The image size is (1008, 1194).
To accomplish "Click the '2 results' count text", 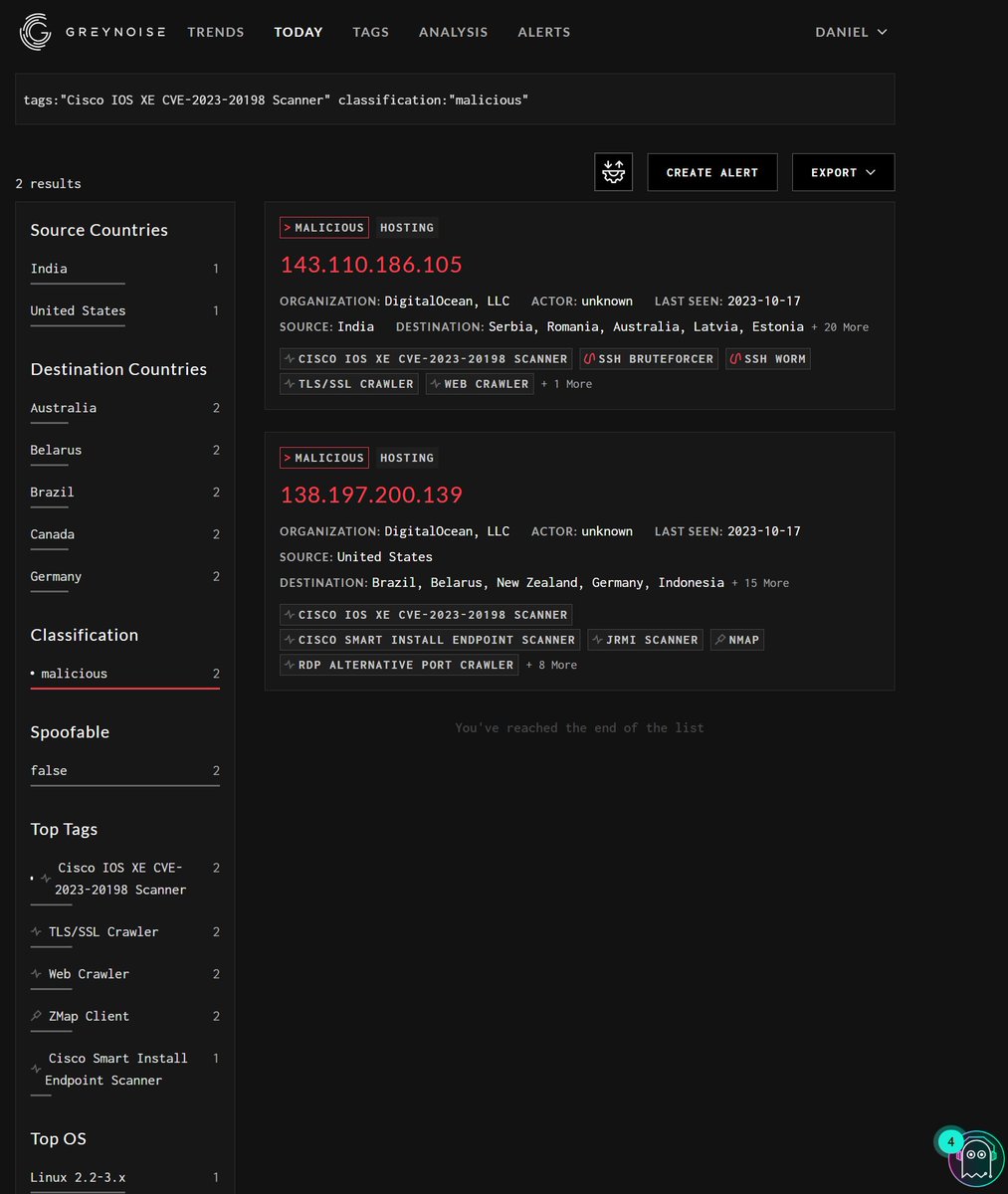I will coord(48,184).
